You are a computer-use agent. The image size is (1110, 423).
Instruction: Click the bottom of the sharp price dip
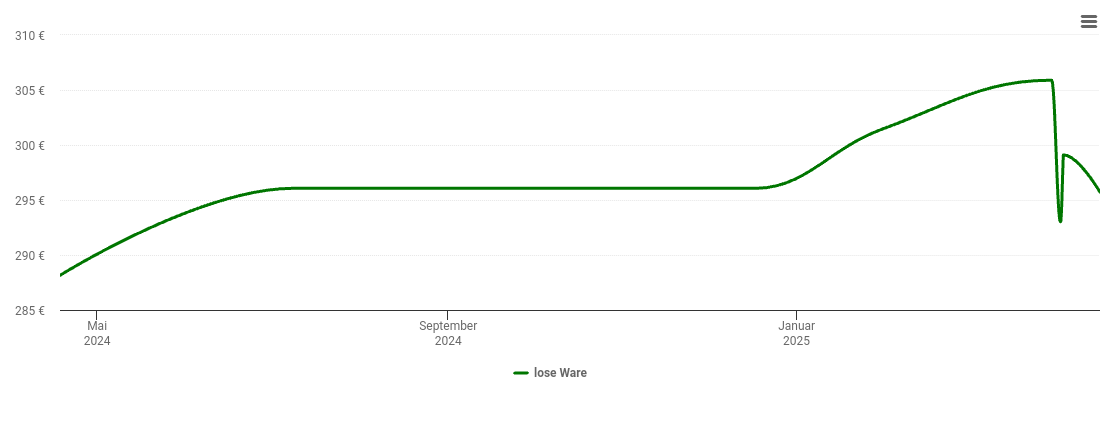click(1060, 221)
